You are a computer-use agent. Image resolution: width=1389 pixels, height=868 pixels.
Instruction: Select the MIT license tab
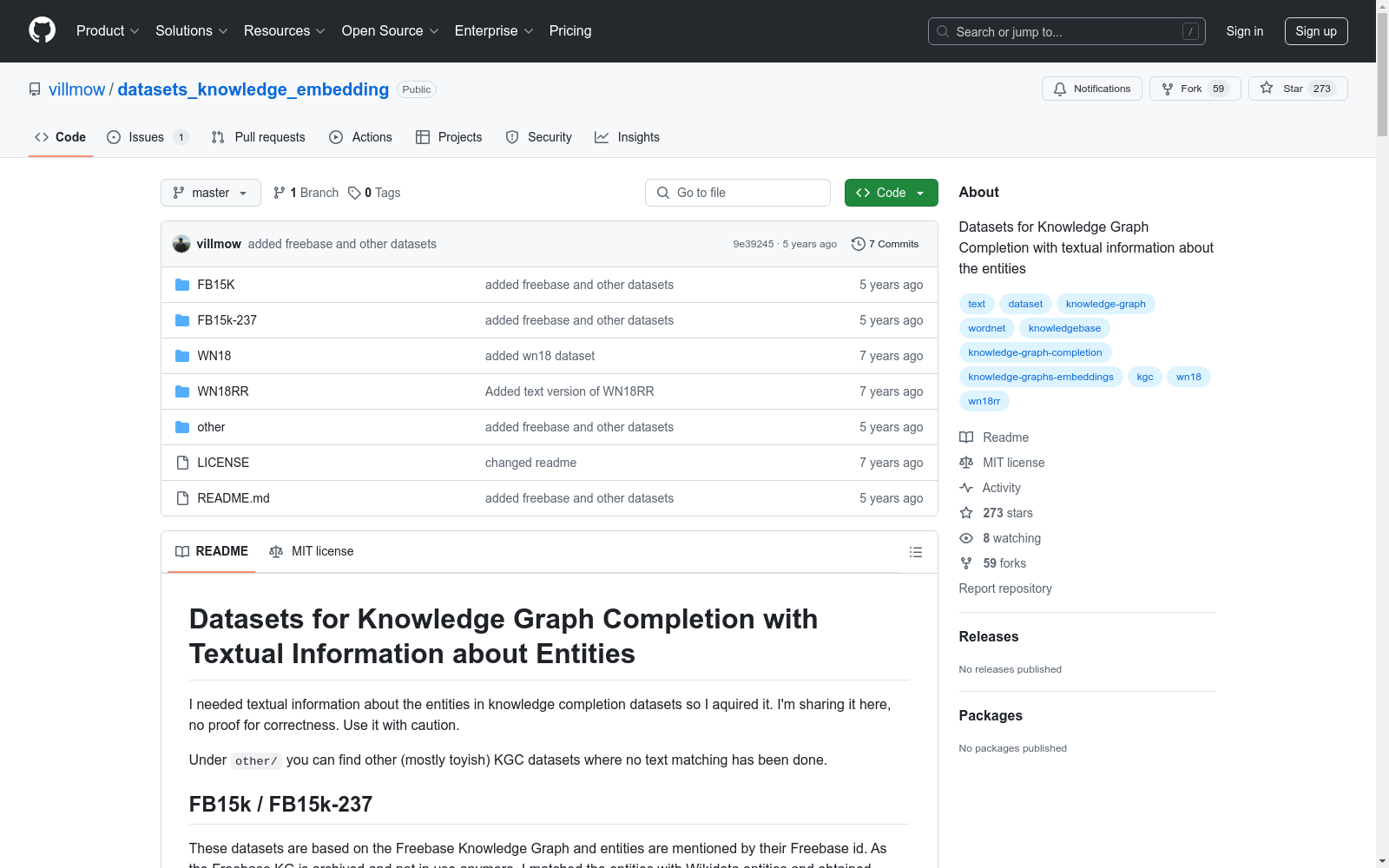pos(312,551)
